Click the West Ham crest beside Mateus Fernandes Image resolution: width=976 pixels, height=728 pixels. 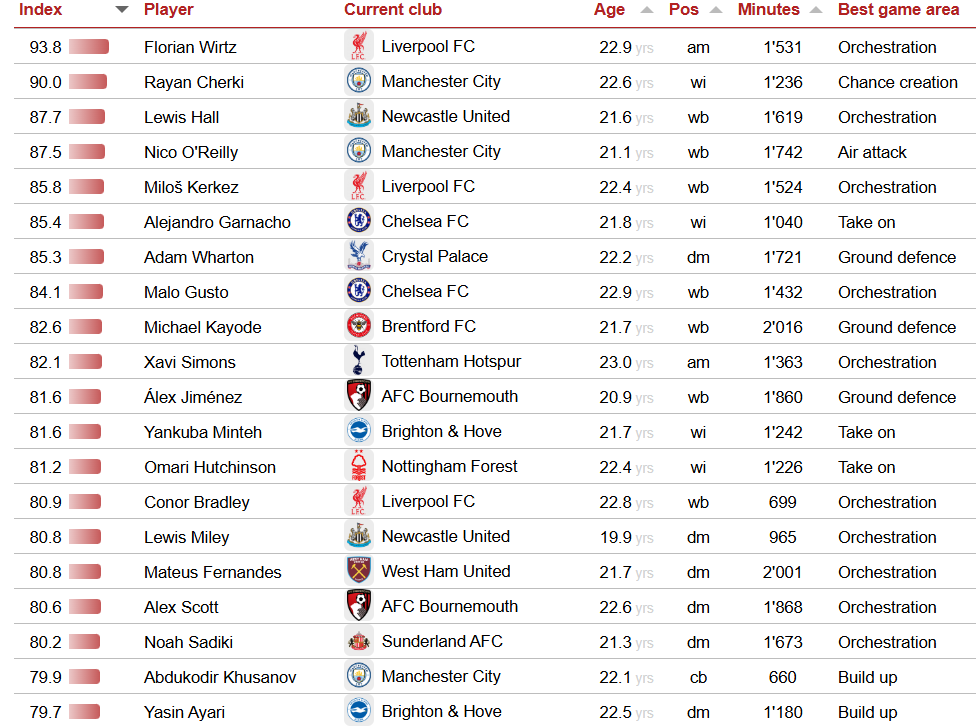tap(359, 571)
